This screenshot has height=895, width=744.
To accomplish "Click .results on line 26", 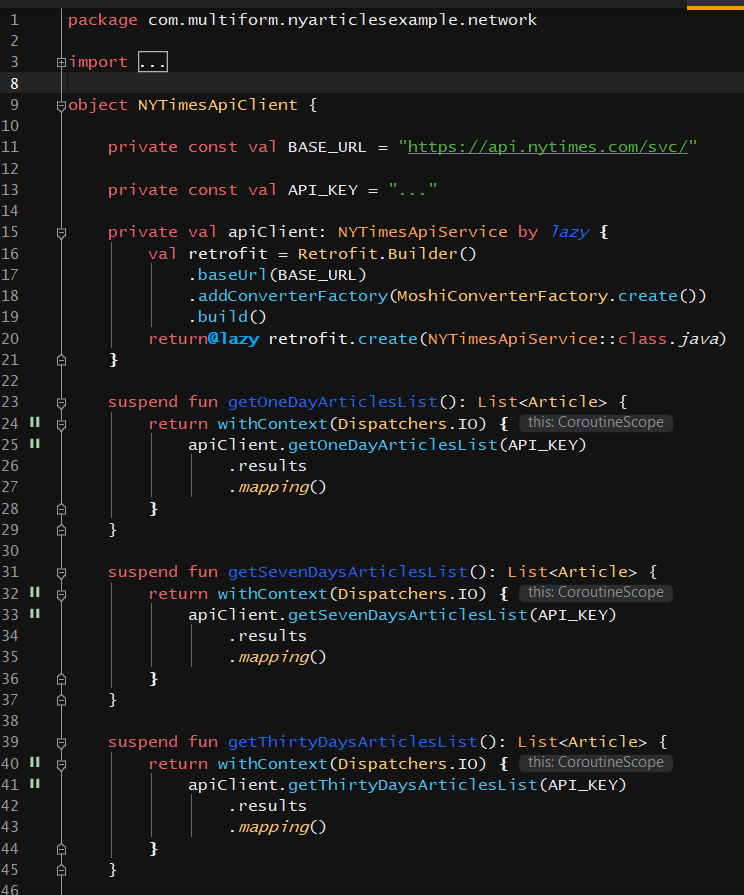I will point(267,466).
